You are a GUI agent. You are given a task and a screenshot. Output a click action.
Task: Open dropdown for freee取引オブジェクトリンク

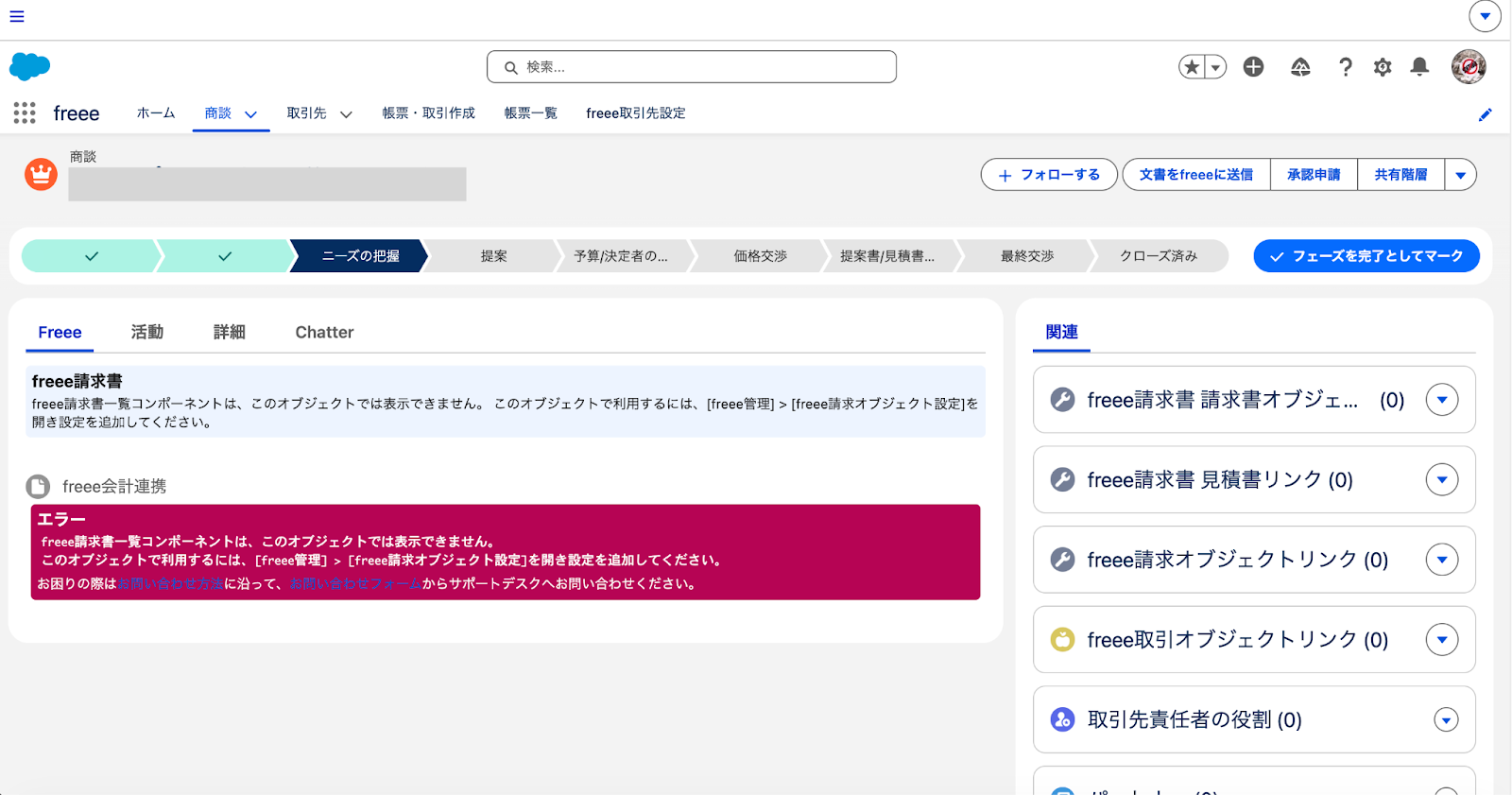click(x=1442, y=639)
